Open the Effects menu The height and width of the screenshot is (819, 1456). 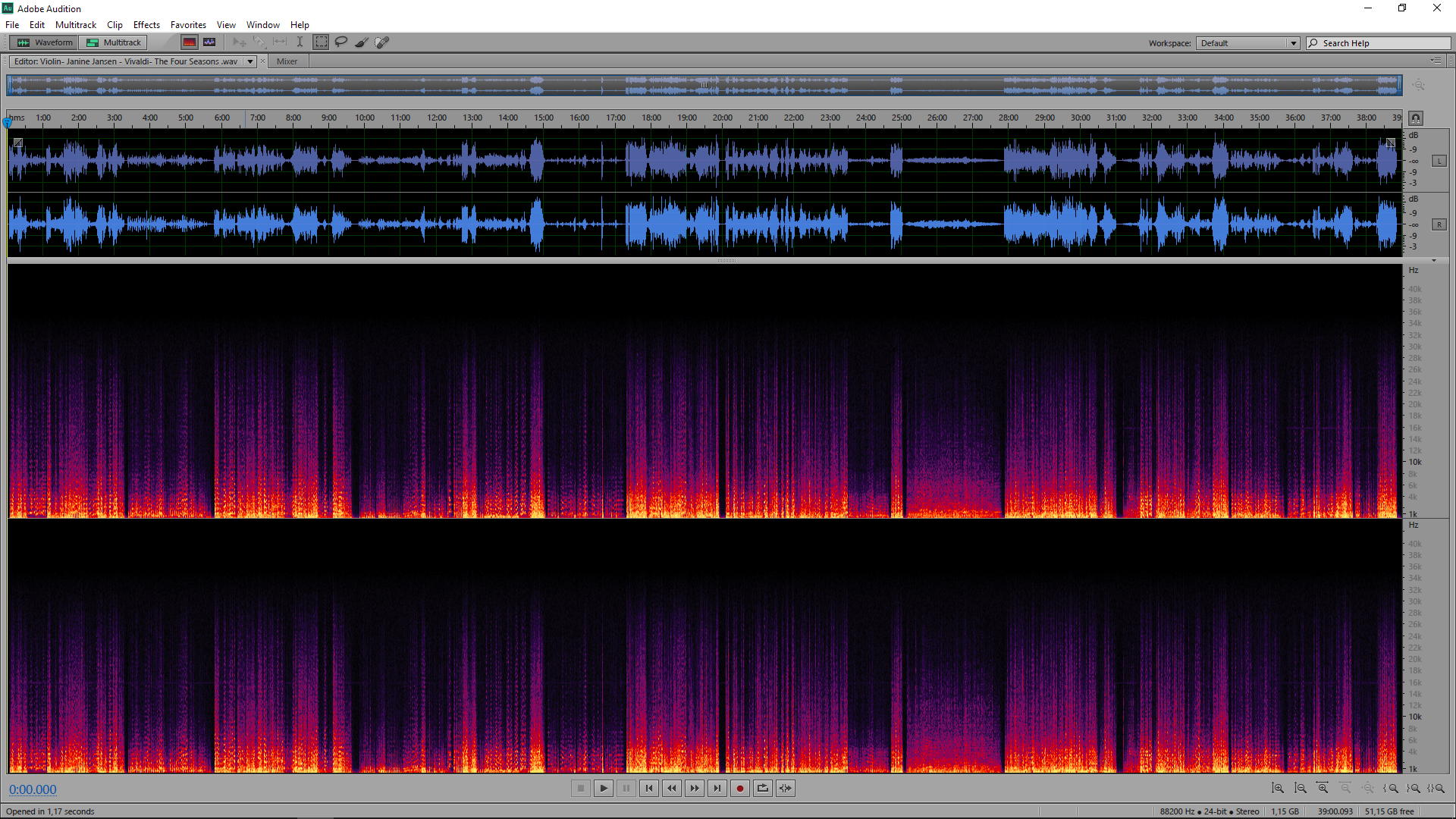pyautogui.click(x=146, y=25)
